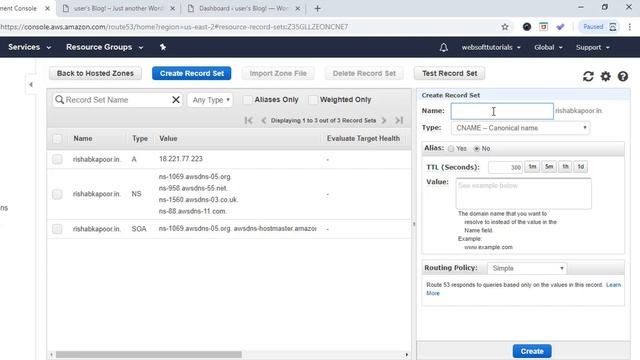Screen dimensions: 640x360
Task: Check the A record row checkbox
Action: tap(57, 159)
